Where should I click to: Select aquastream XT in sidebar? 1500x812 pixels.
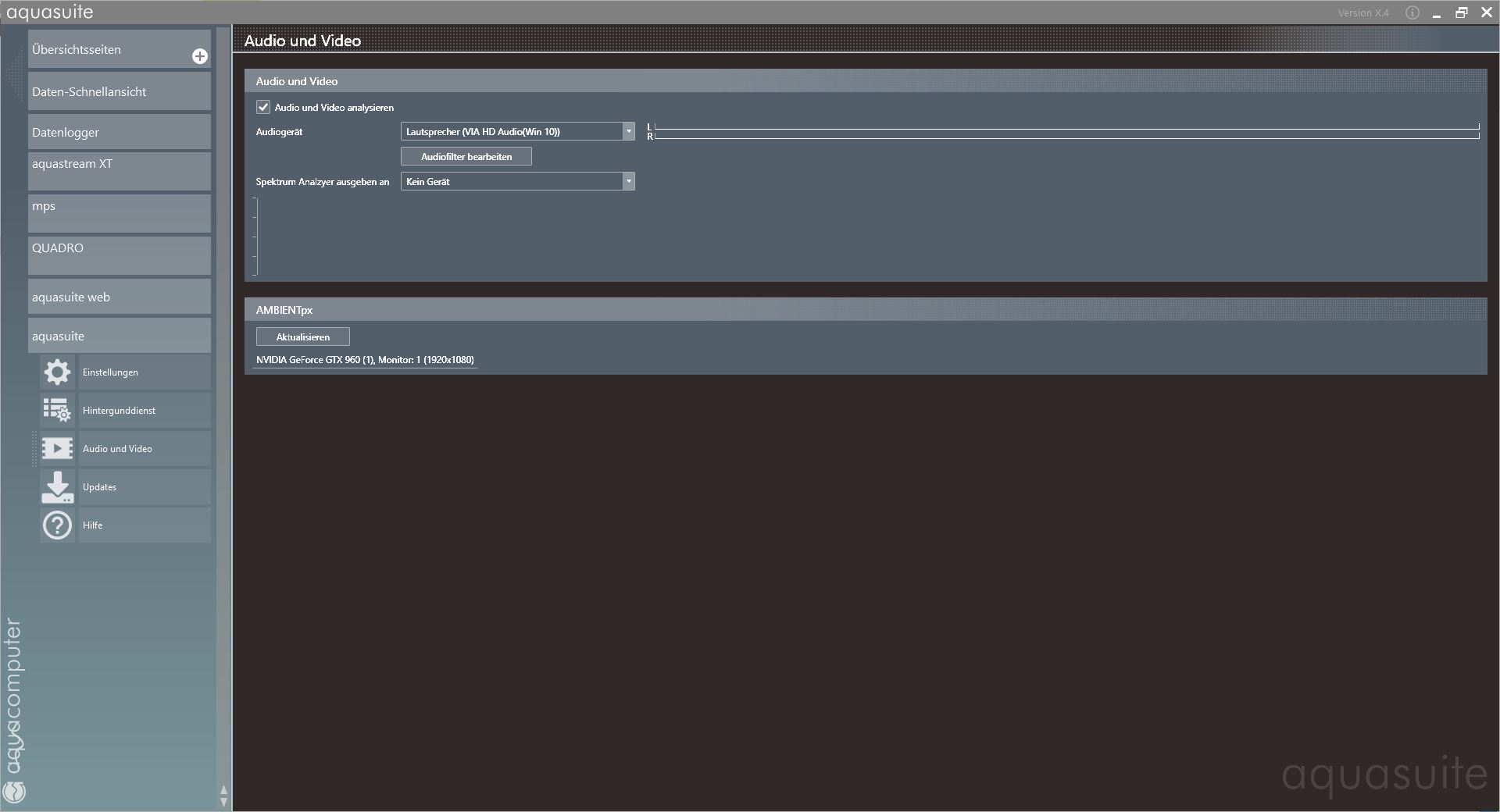tap(119, 170)
